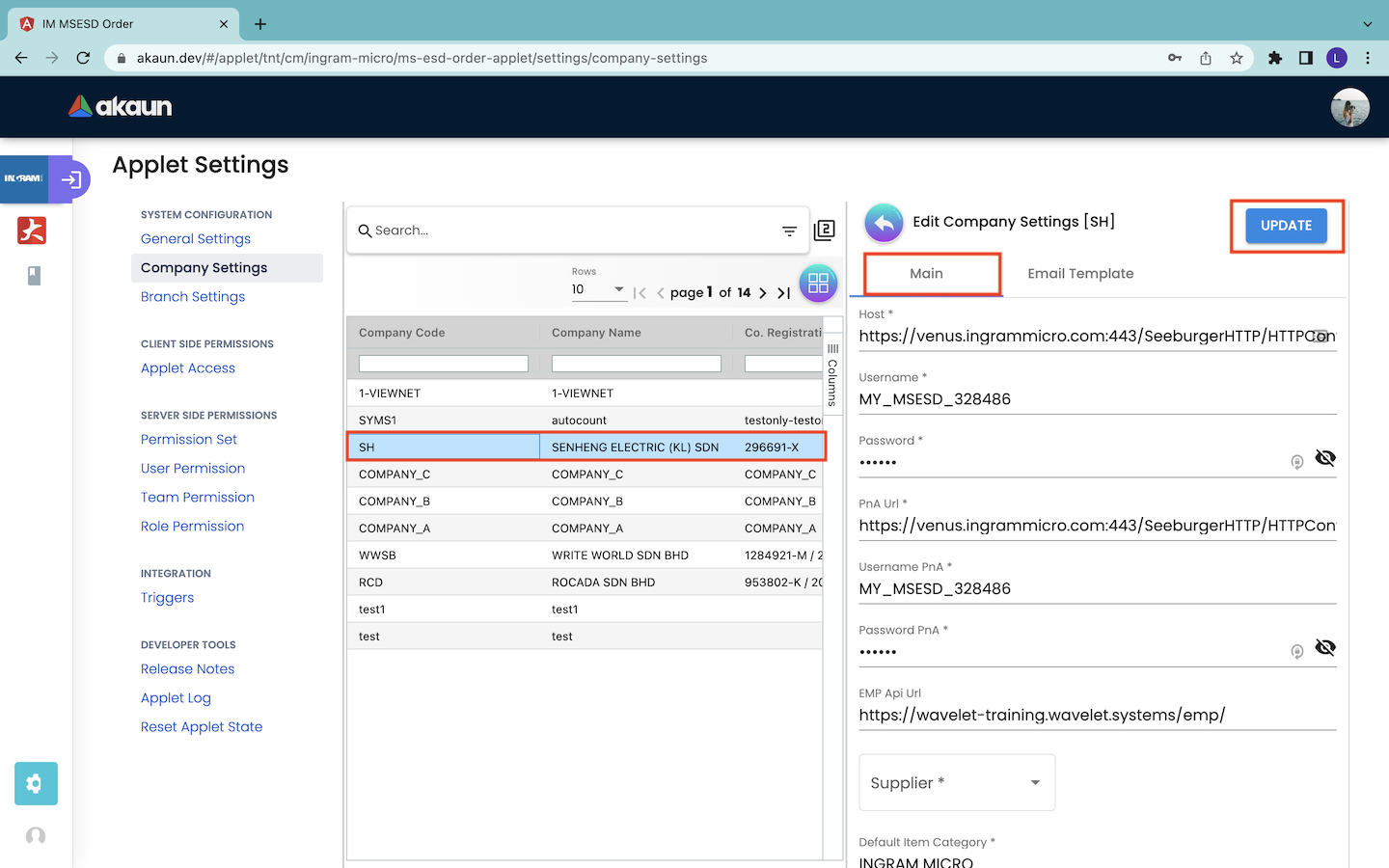
Task: Select the Main tab
Action: (x=926, y=274)
